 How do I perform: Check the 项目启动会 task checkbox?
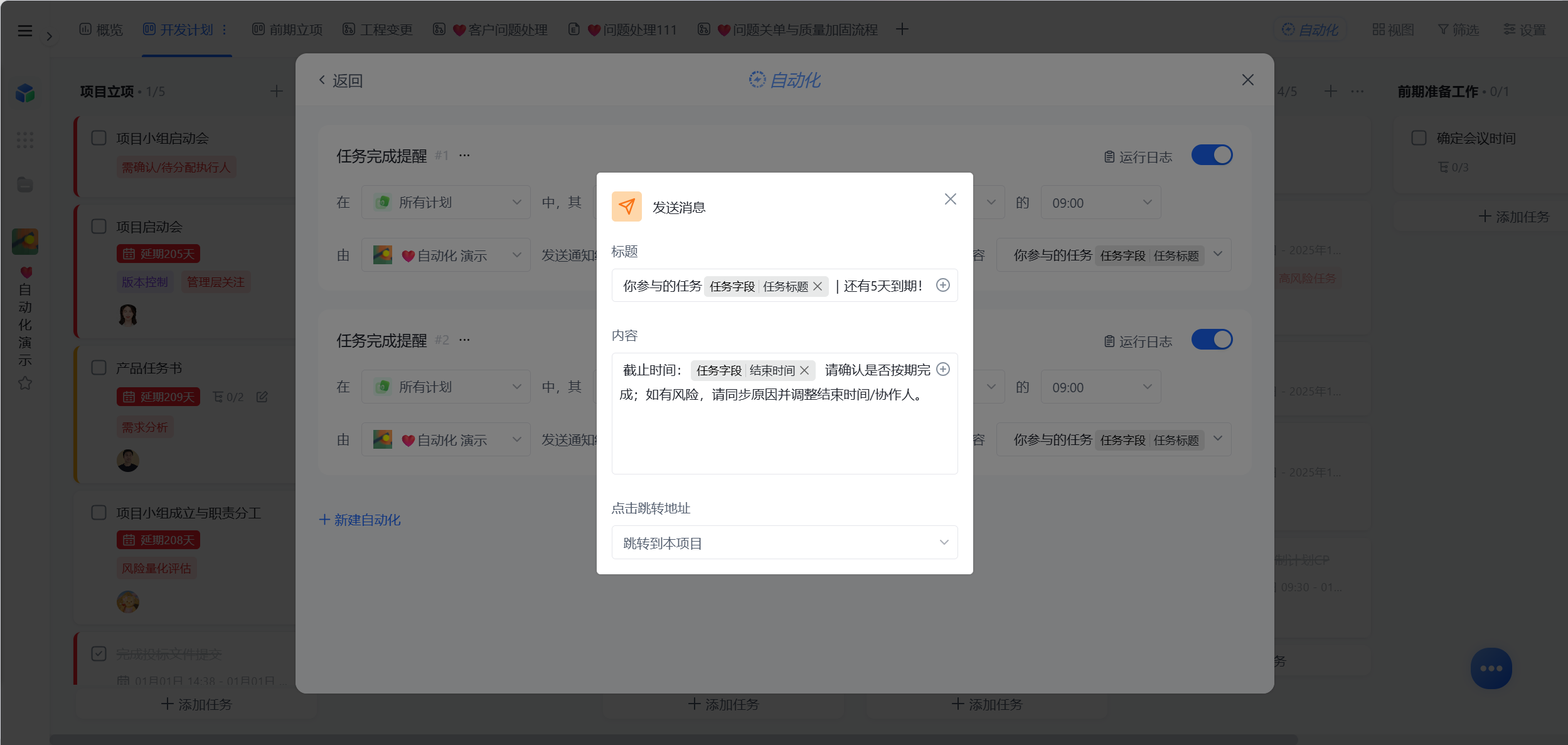pos(99,226)
